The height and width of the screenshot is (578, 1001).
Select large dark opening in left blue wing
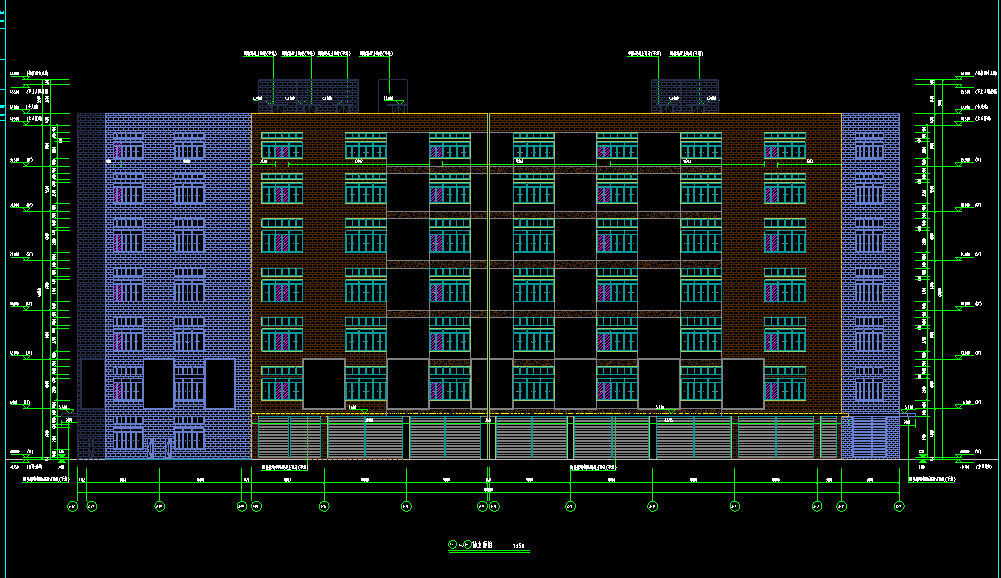point(158,384)
